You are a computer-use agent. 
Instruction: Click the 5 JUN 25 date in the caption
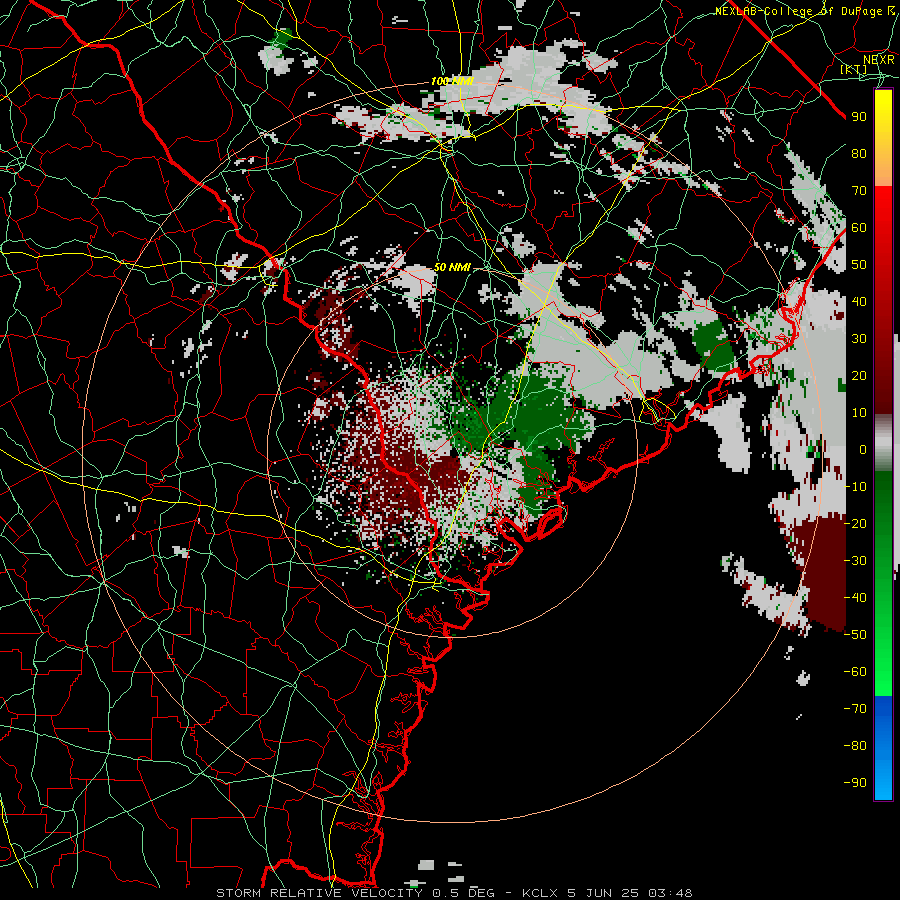click(603, 893)
